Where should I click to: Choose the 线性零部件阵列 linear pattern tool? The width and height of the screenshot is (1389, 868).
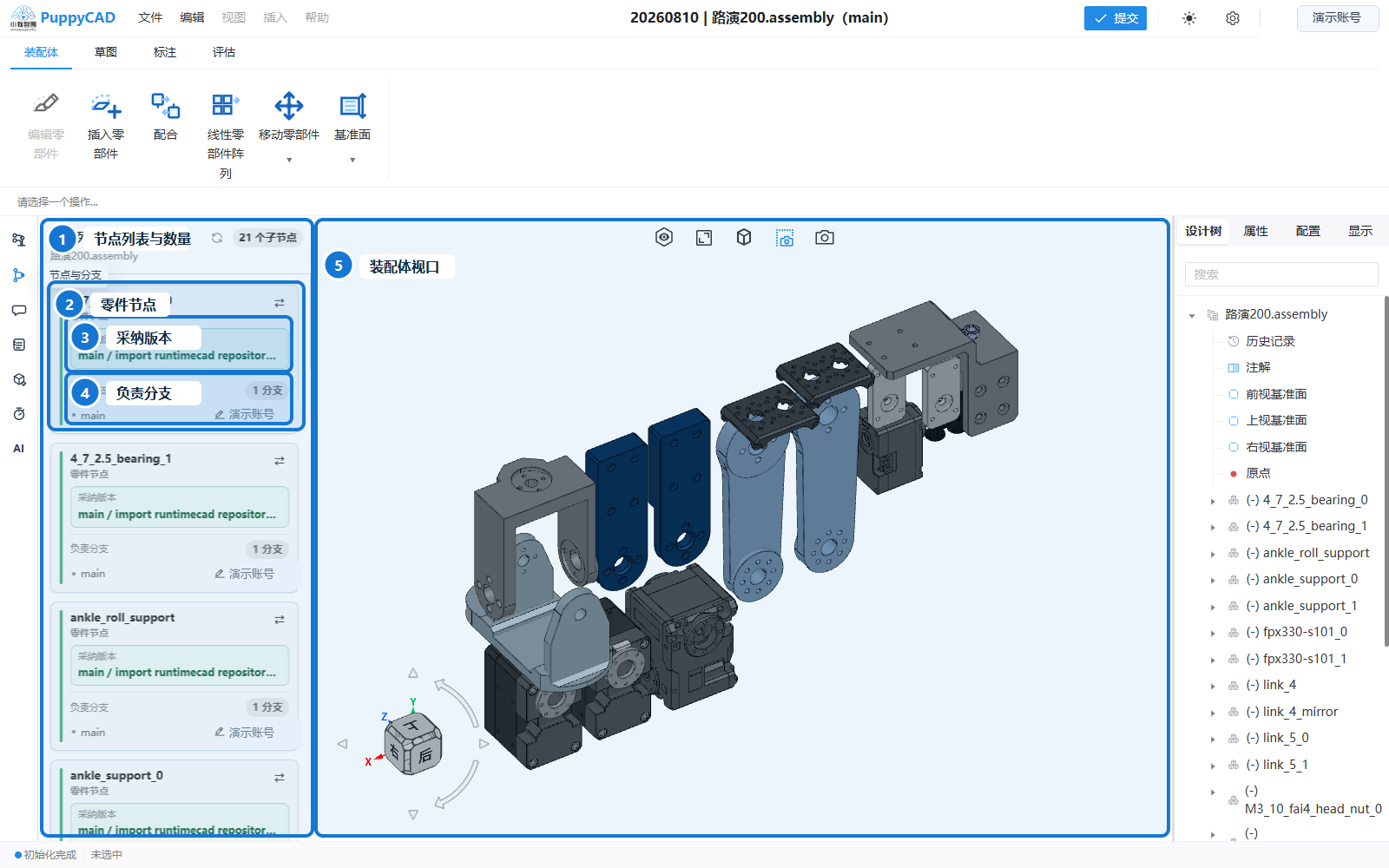(226, 135)
